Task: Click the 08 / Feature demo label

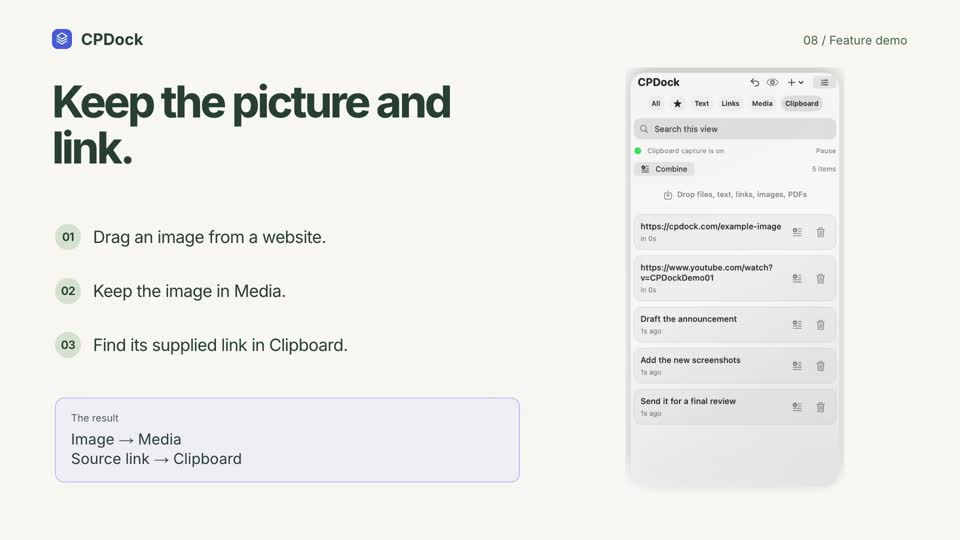Action: pyautogui.click(x=855, y=40)
